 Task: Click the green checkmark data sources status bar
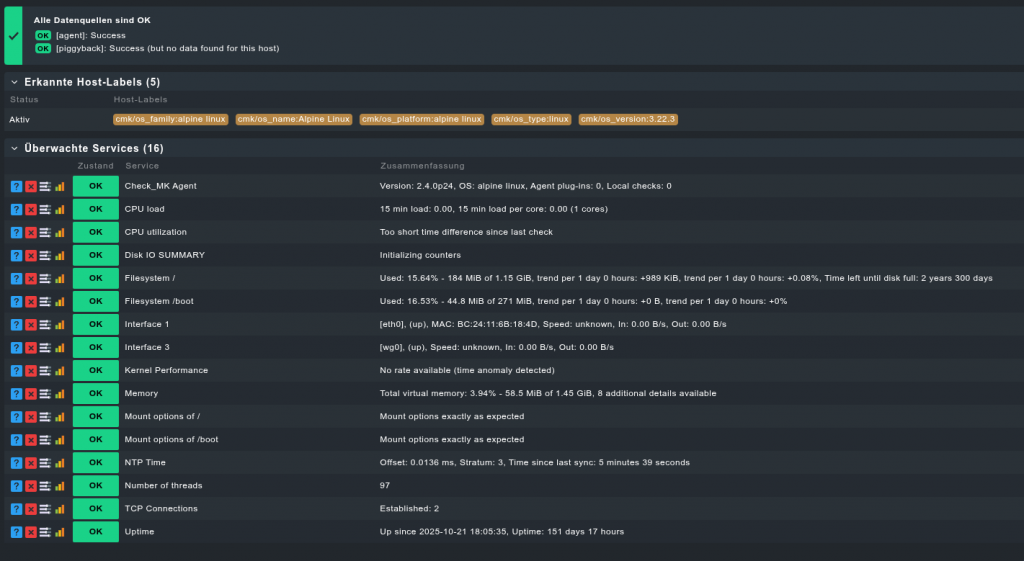tap(13, 34)
